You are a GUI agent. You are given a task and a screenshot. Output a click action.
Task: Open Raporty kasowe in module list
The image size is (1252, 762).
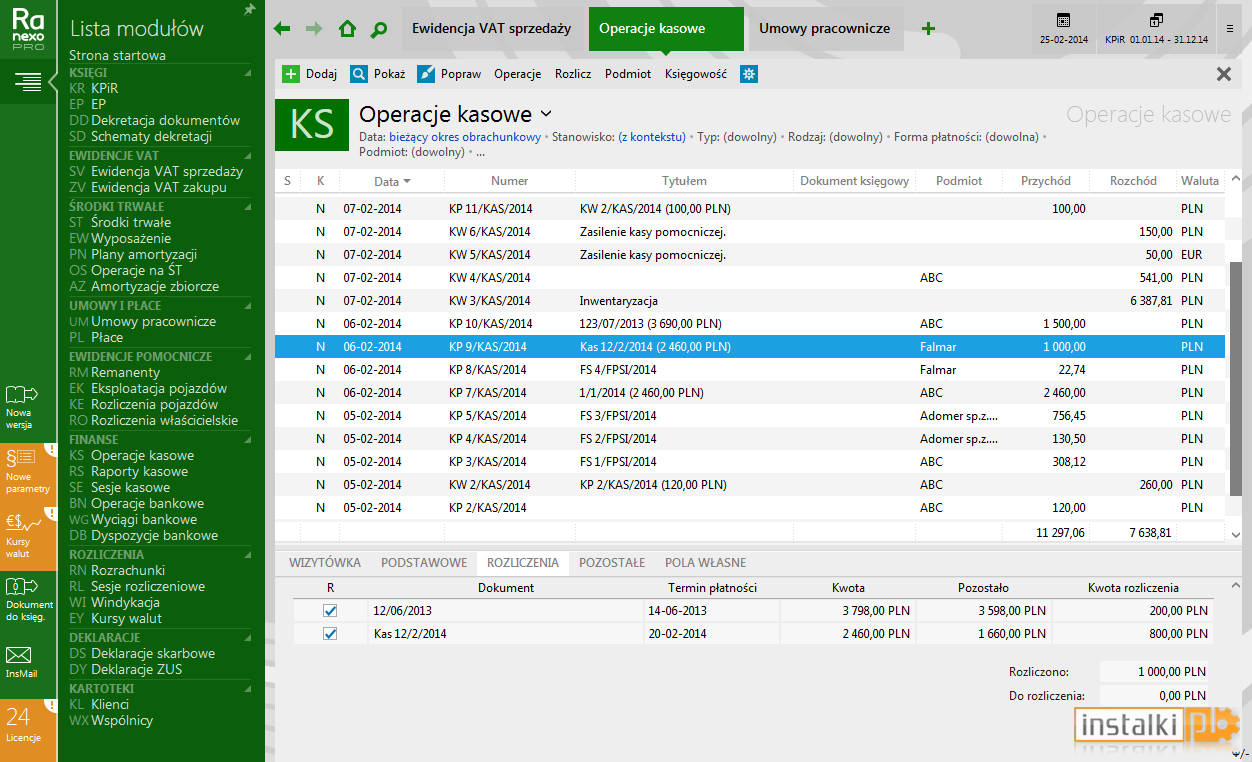(139, 471)
